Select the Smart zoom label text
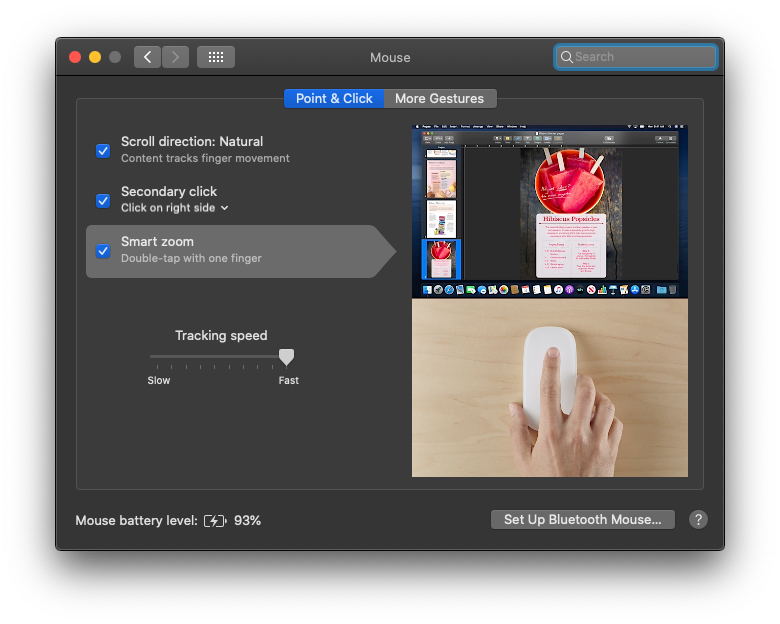This screenshot has height=624, width=780. (157, 241)
